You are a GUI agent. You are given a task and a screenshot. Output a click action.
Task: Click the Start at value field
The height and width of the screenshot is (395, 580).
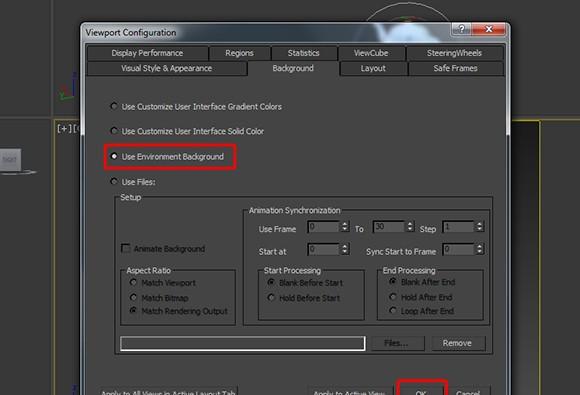coord(324,249)
